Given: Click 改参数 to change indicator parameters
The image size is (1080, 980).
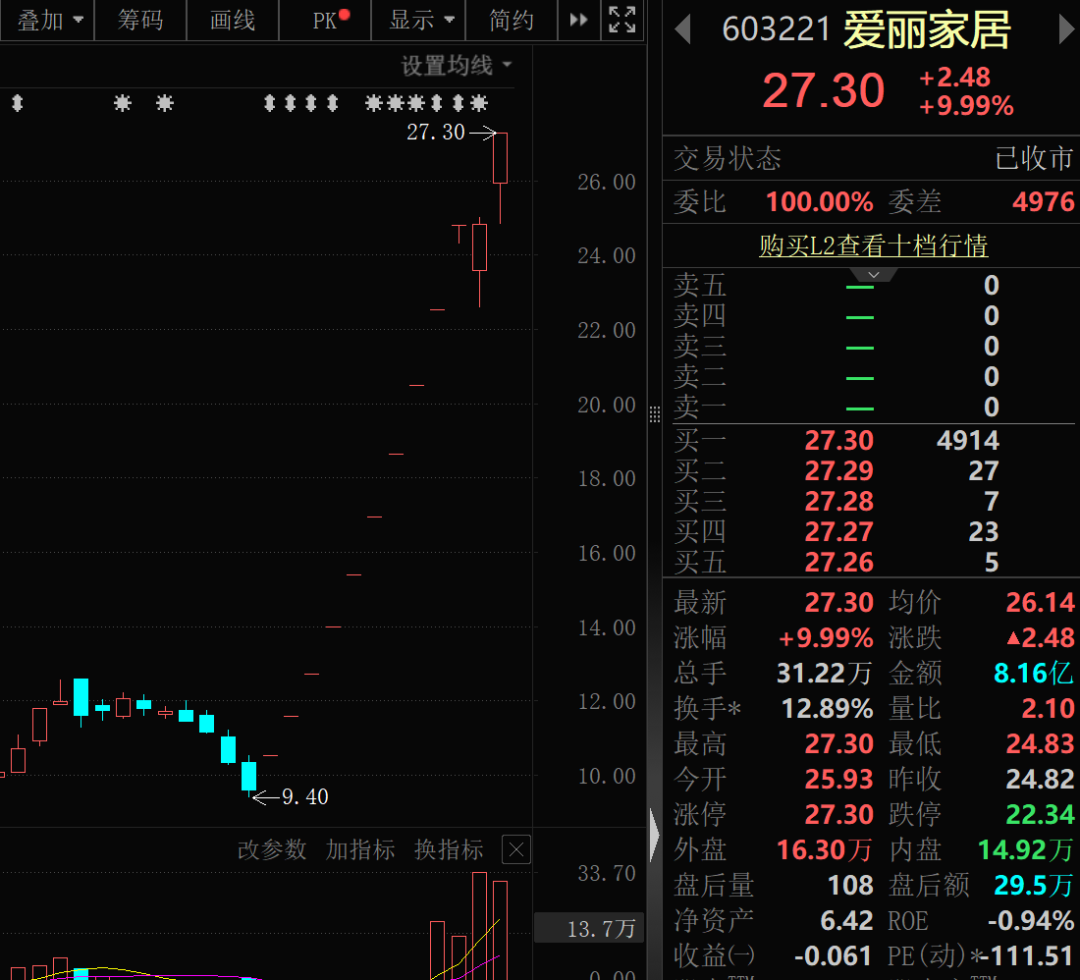Looking at the screenshot, I should 272,850.
